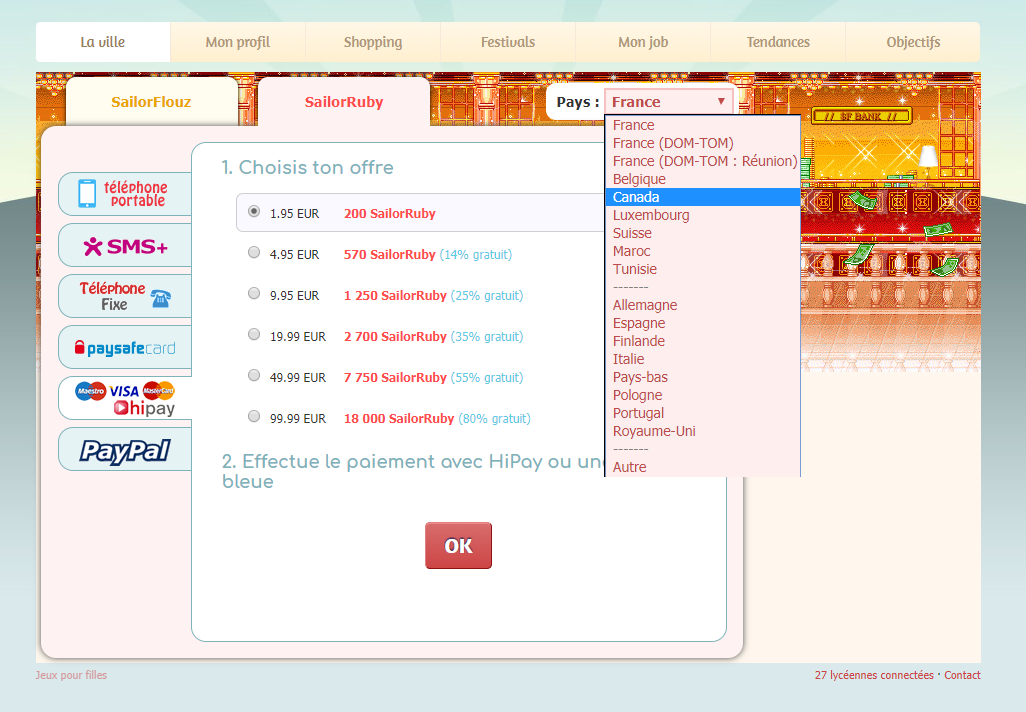Viewport: 1026px width, 712px height.
Task: Pick Suisse from the country list
Action: coord(703,233)
